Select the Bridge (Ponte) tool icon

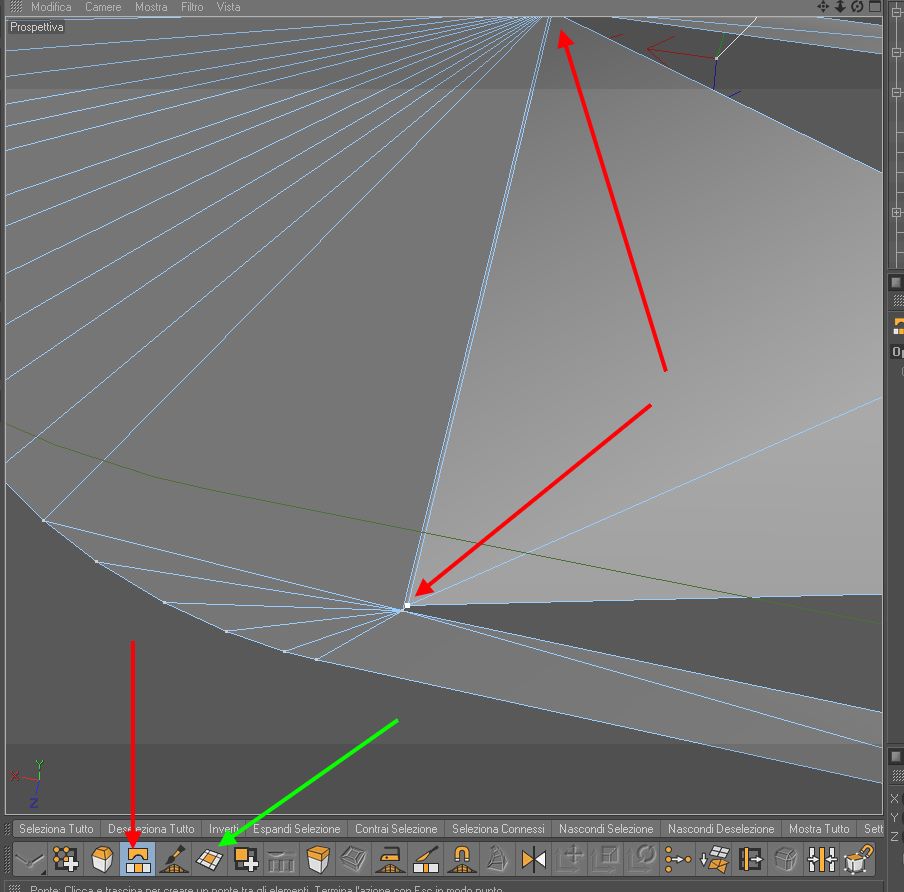pyautogui.click(x=138, y=860)
